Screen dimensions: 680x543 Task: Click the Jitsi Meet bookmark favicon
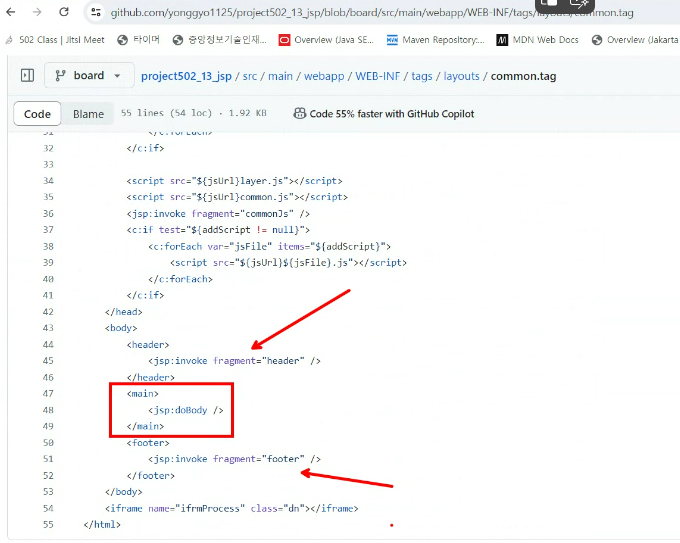click(x=10, y=40)
